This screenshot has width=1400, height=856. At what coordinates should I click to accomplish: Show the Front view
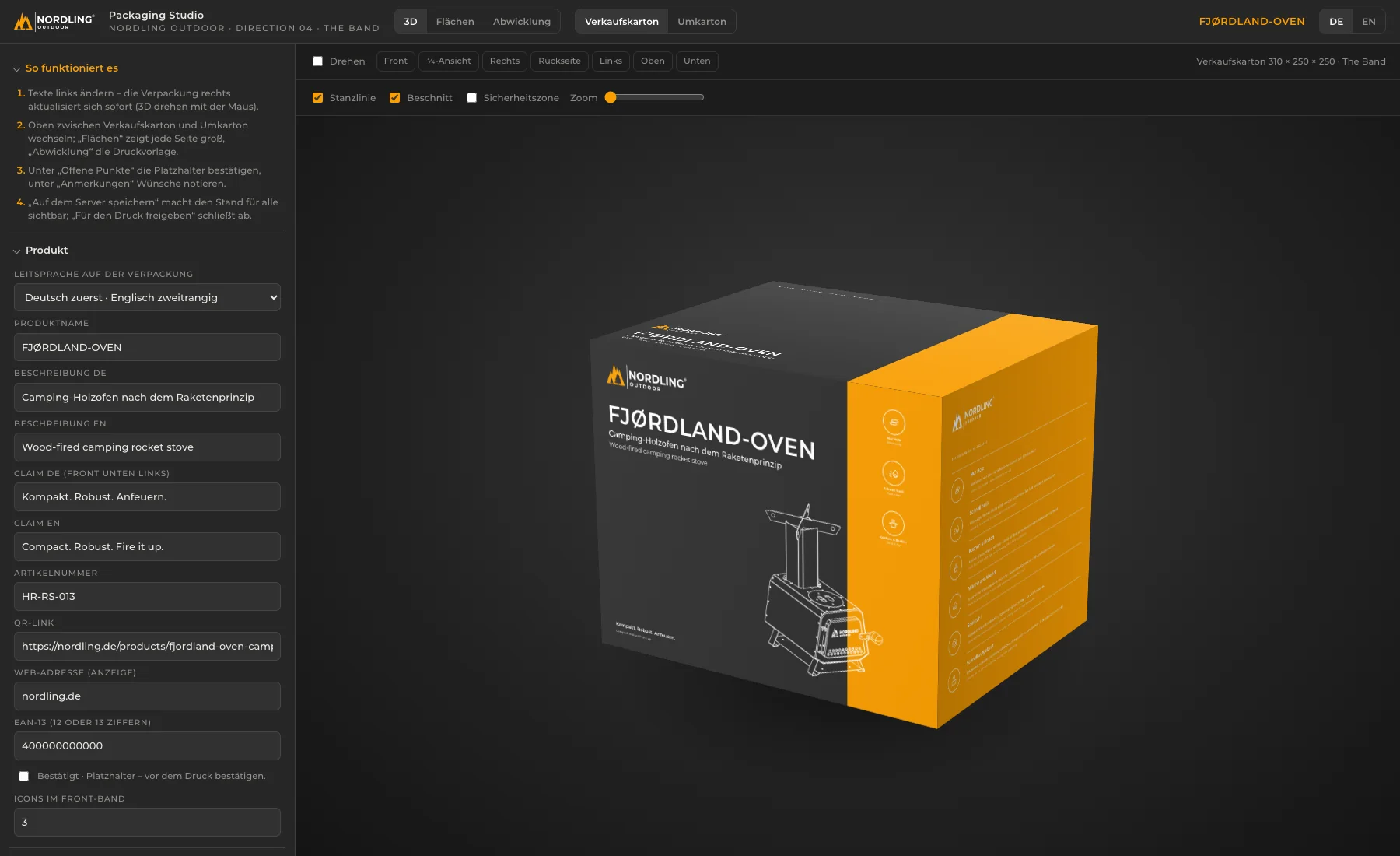(395, 61)
